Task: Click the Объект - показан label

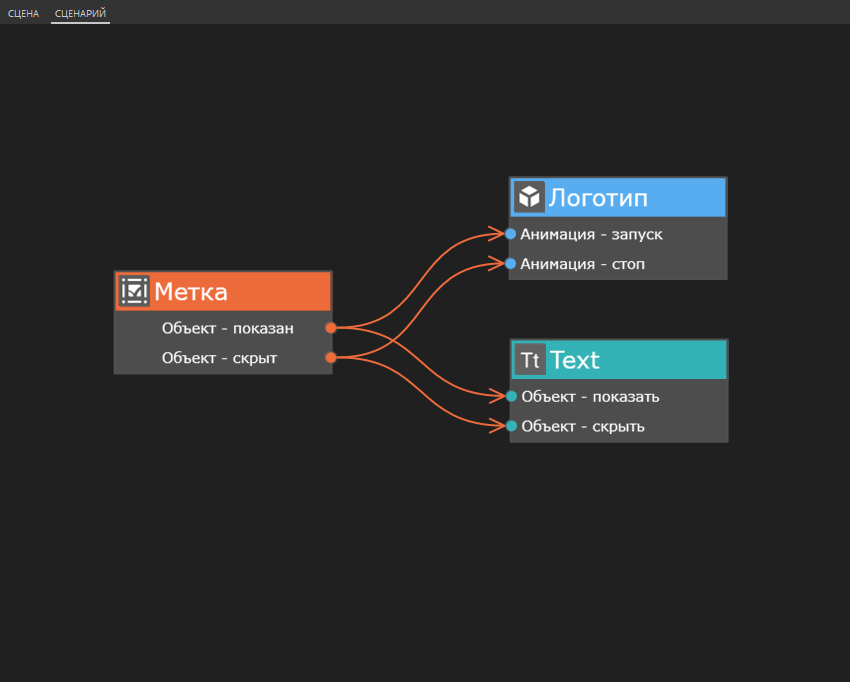Action: (227, 328)
